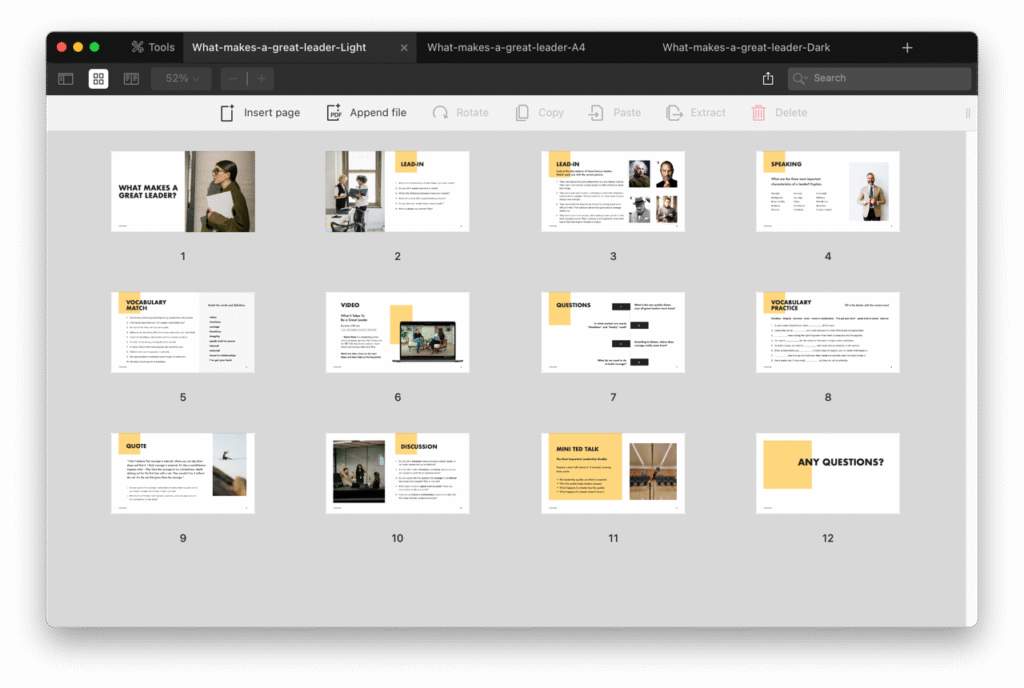
Task: Toggle the sidebar panel view icon
Action: pyautogui.click(x=66, y=78)
